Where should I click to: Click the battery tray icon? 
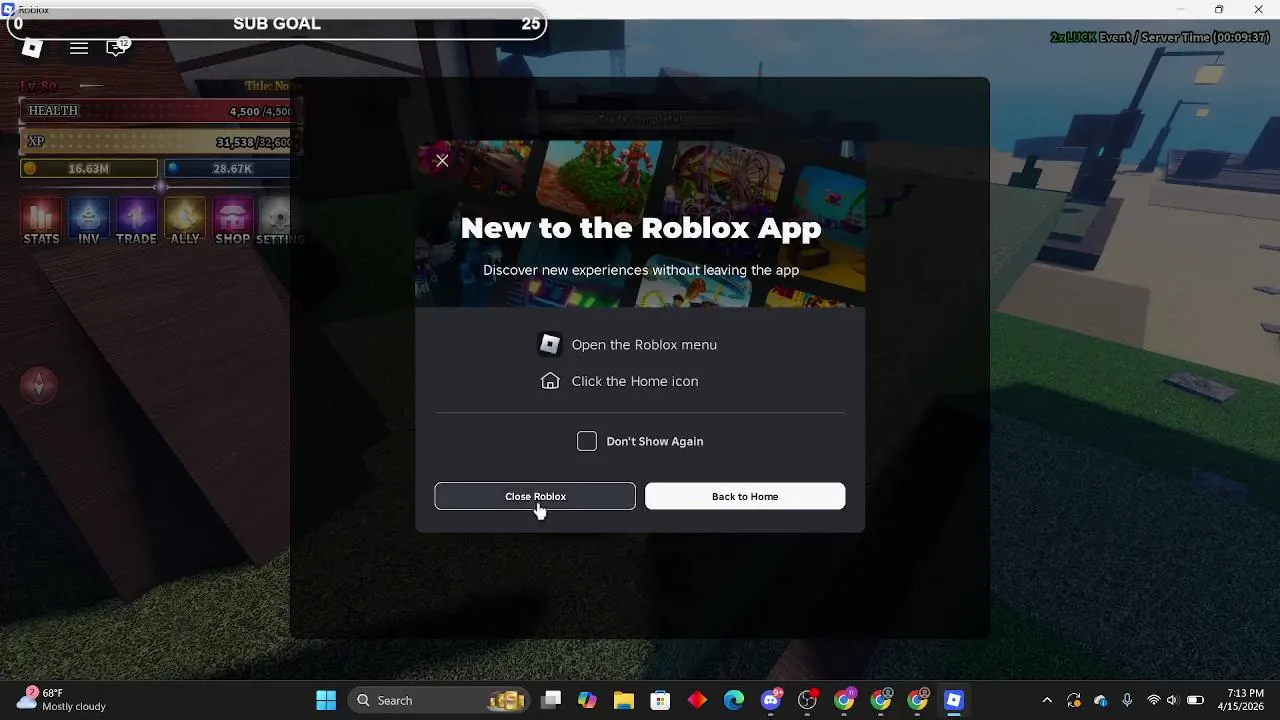1195,700
